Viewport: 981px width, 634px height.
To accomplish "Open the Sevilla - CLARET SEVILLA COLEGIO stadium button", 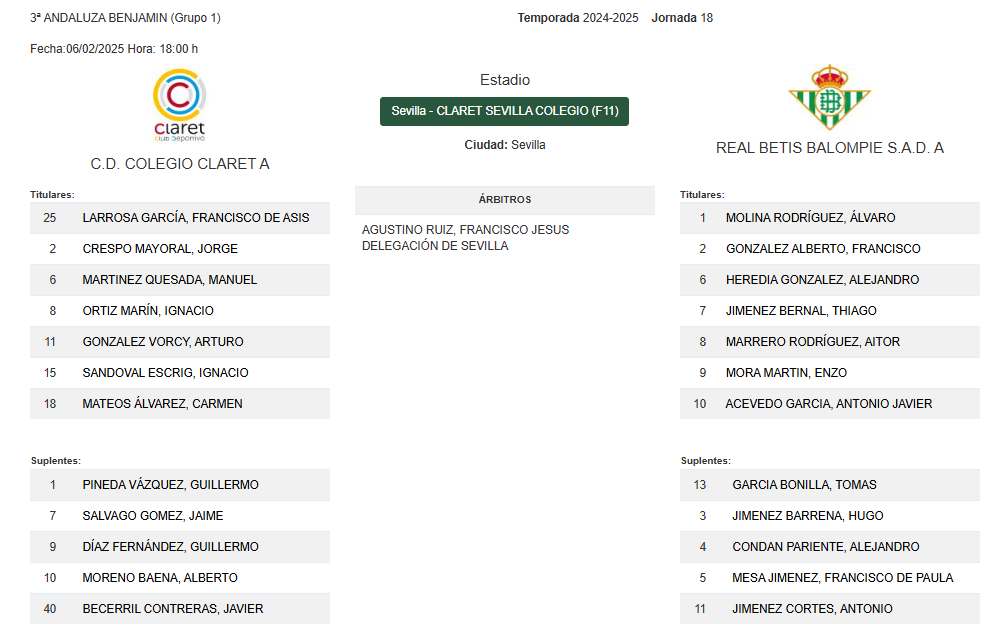I will [504, 111].
